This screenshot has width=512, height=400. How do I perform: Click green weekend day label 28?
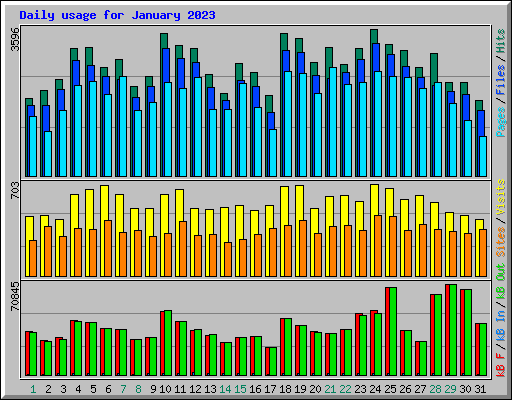tap(435, 389)
